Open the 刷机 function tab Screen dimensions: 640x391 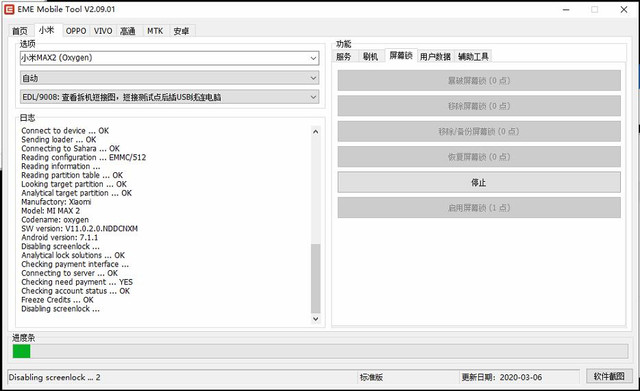[x=371, y=57]
